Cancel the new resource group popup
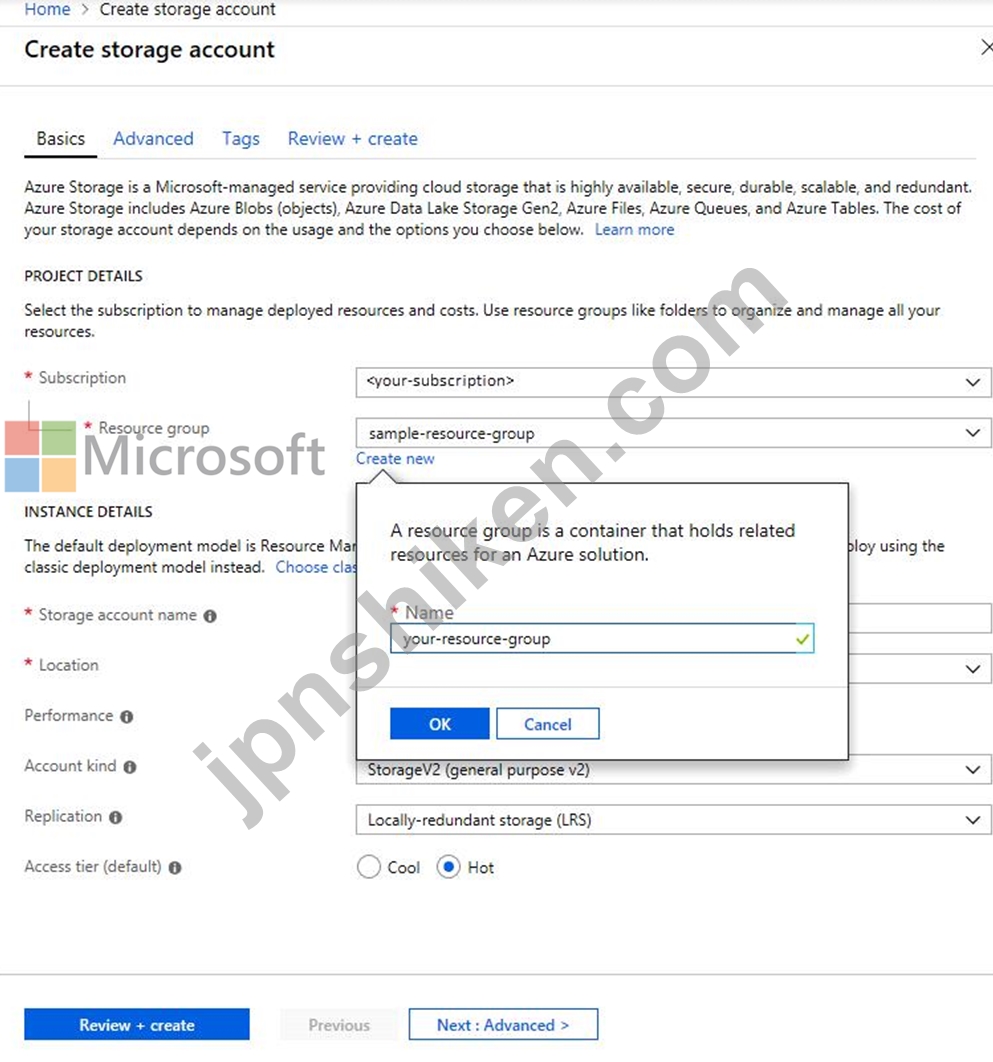 coord(547,724)
